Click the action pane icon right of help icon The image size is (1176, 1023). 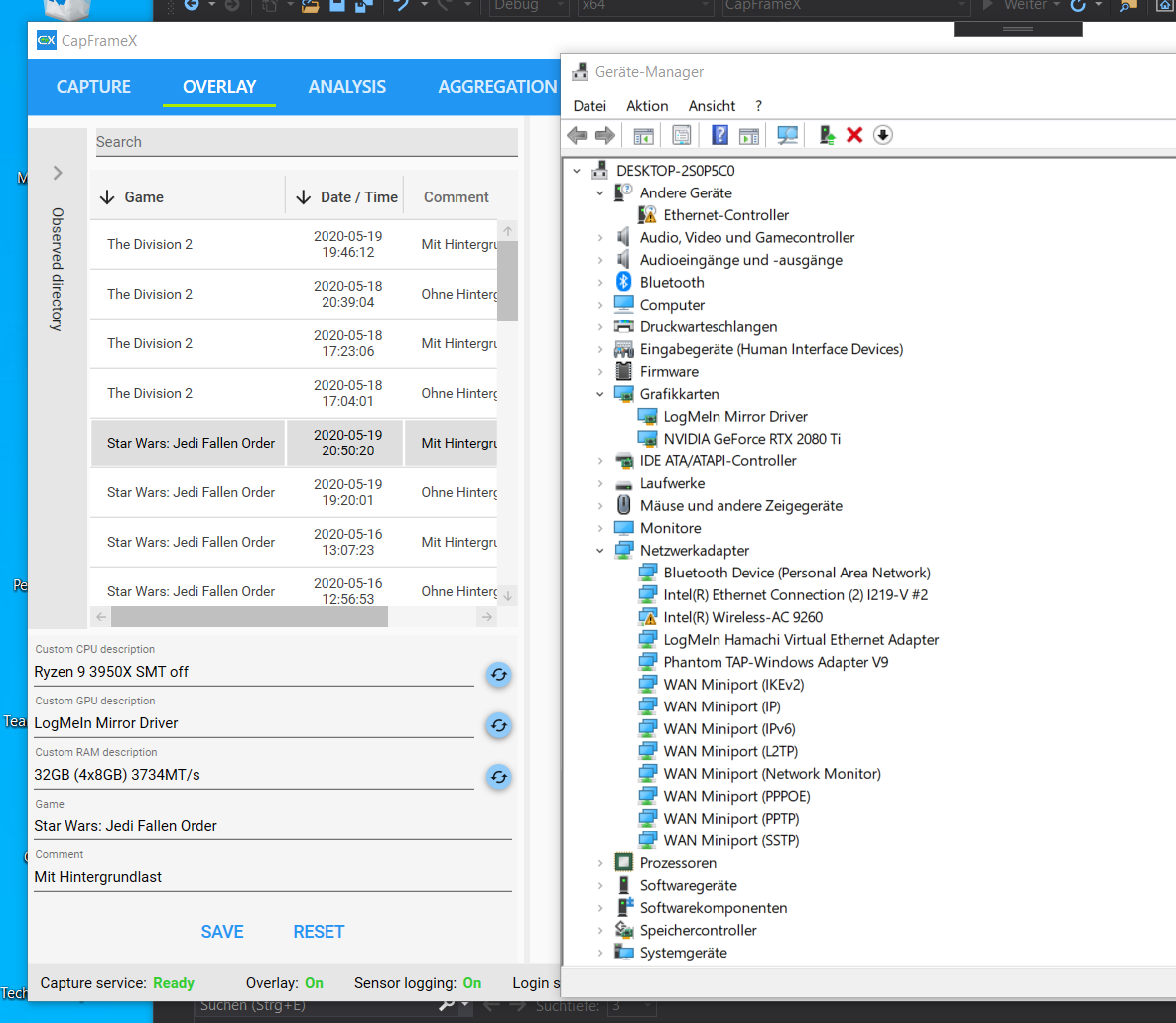tap(748, 135)
